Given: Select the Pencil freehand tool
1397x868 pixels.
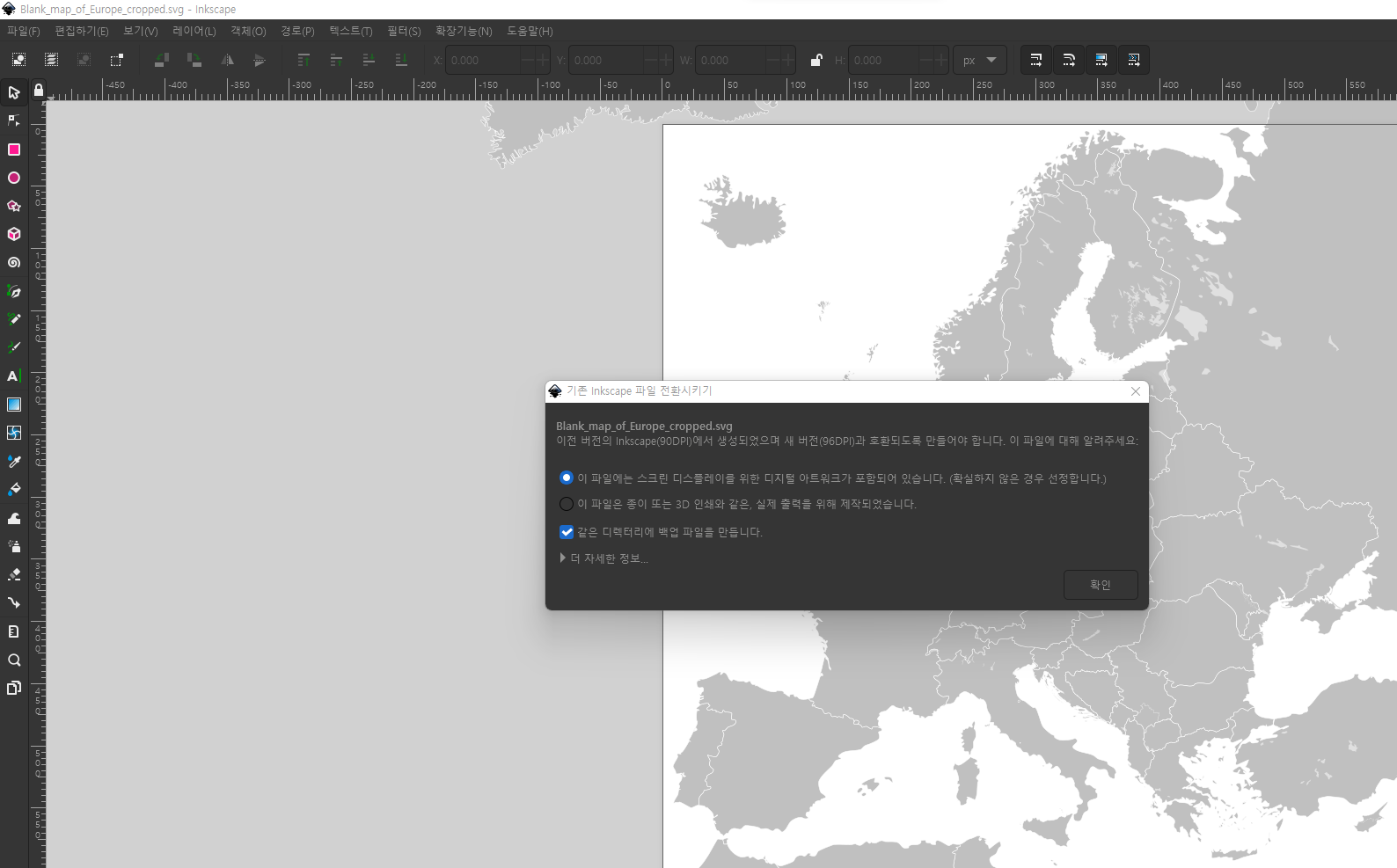Looking at the screenshot, I should pos(14,319).
